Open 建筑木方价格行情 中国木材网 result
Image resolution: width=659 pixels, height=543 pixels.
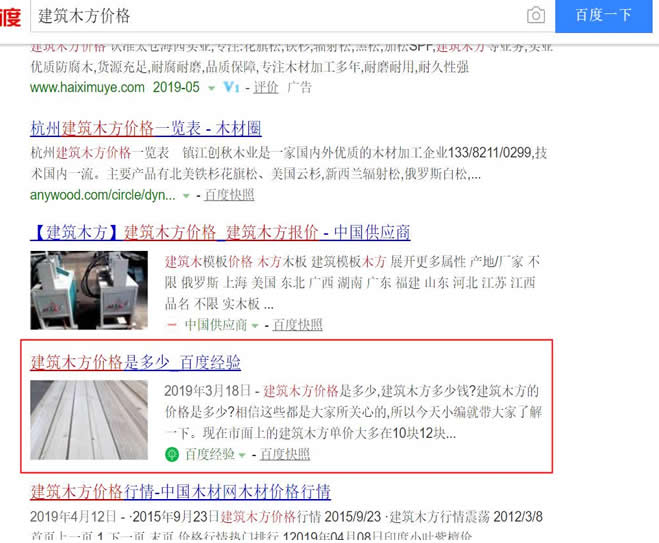point(180,492)
